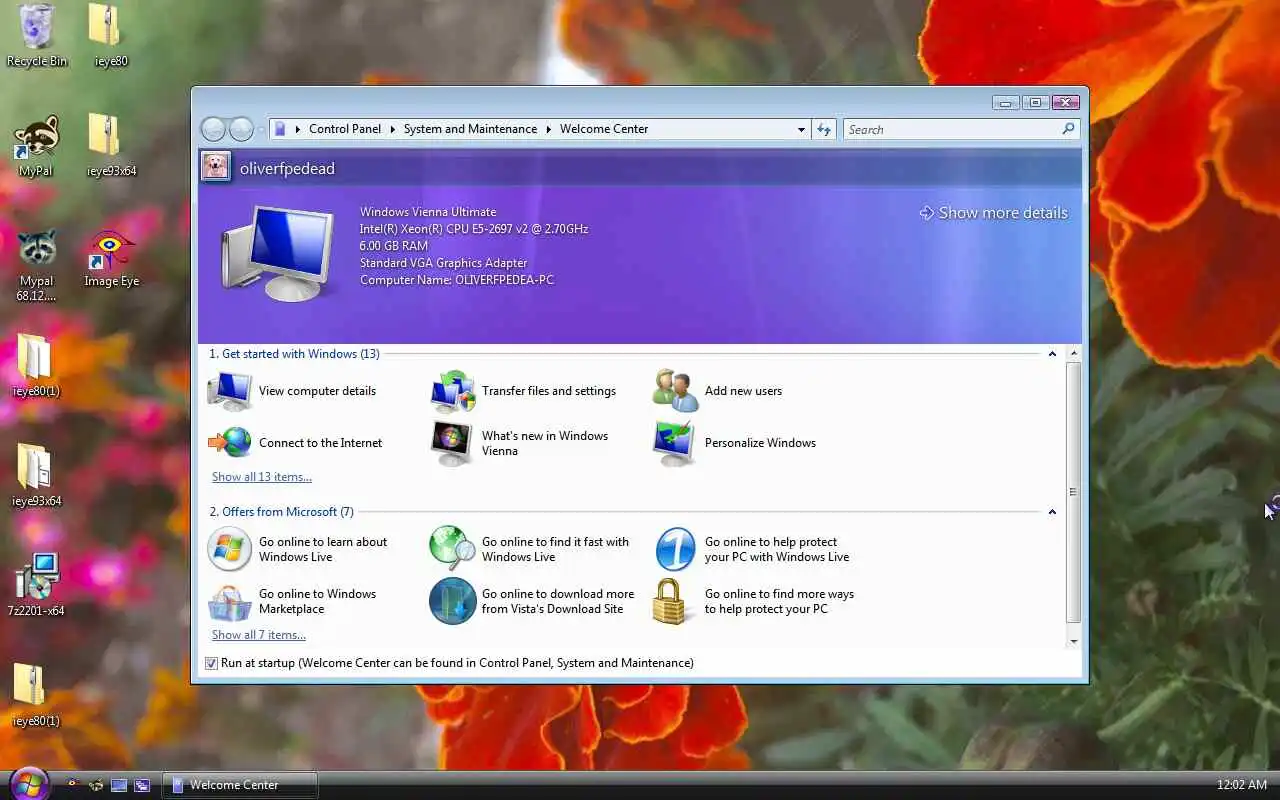Click Switch between windows quick launch icon
This screenshot has width=1280, height=800.
[142, 785]
